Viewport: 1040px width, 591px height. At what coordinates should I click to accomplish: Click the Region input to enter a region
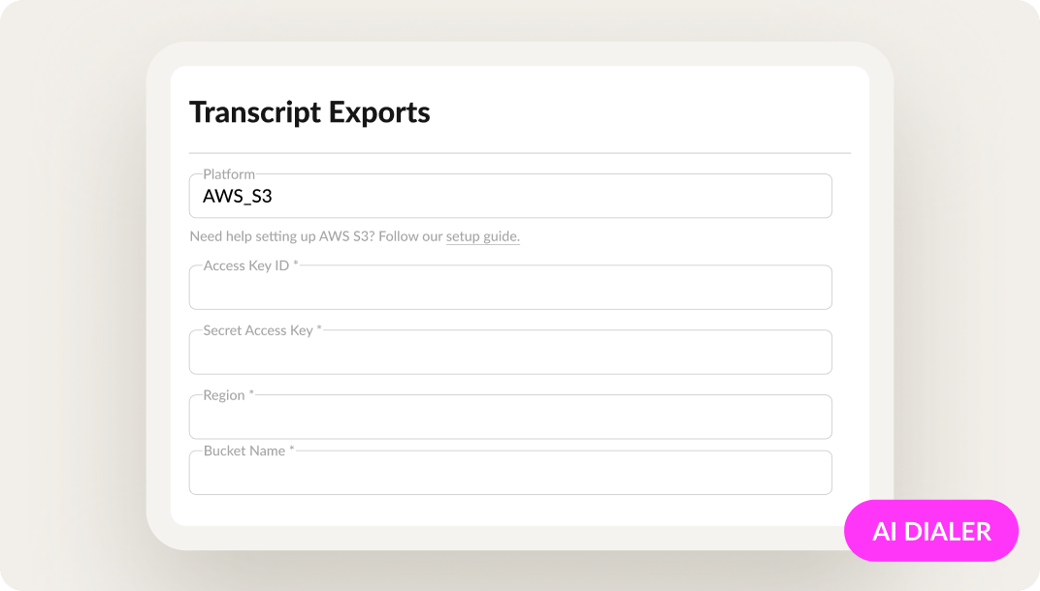point(510,417)
